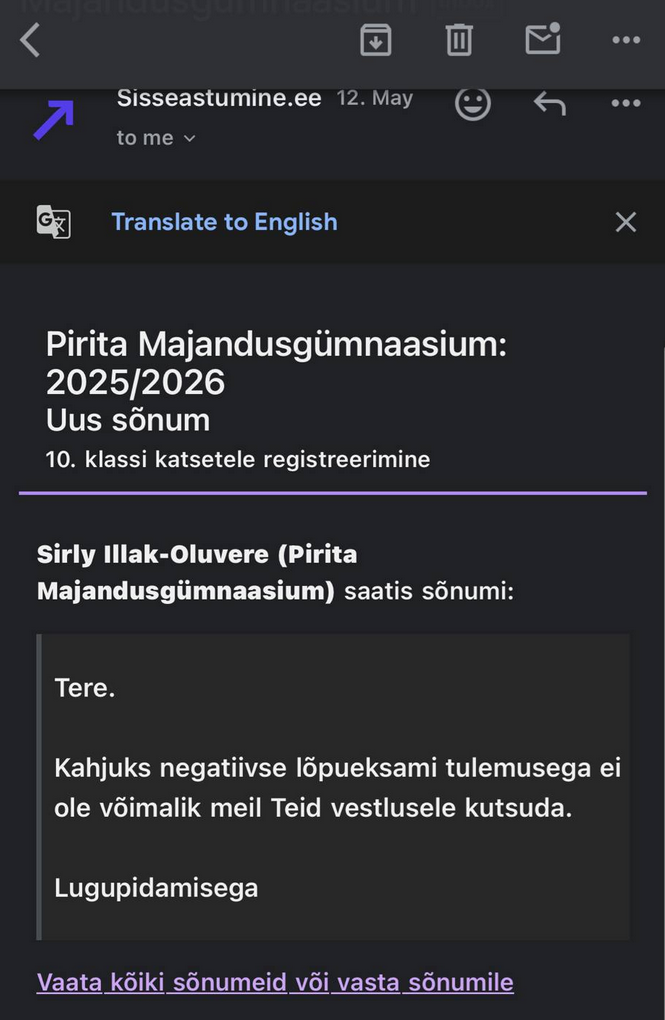The width and height of the screenshot is (665, 1020).
Task: Open the "Vaata kõiki sõnumeid või vasta sõnumile" link
Action: 275,982
